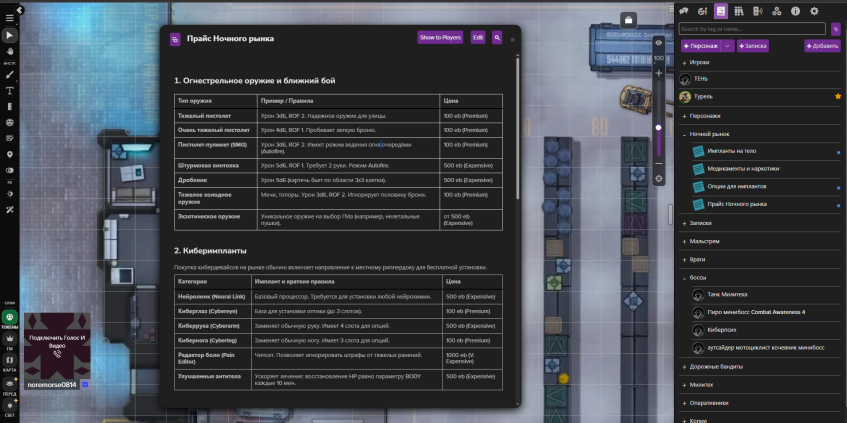Open the info help tab
This screenshot has width=847, height=423.
click(x=795, y=11)
